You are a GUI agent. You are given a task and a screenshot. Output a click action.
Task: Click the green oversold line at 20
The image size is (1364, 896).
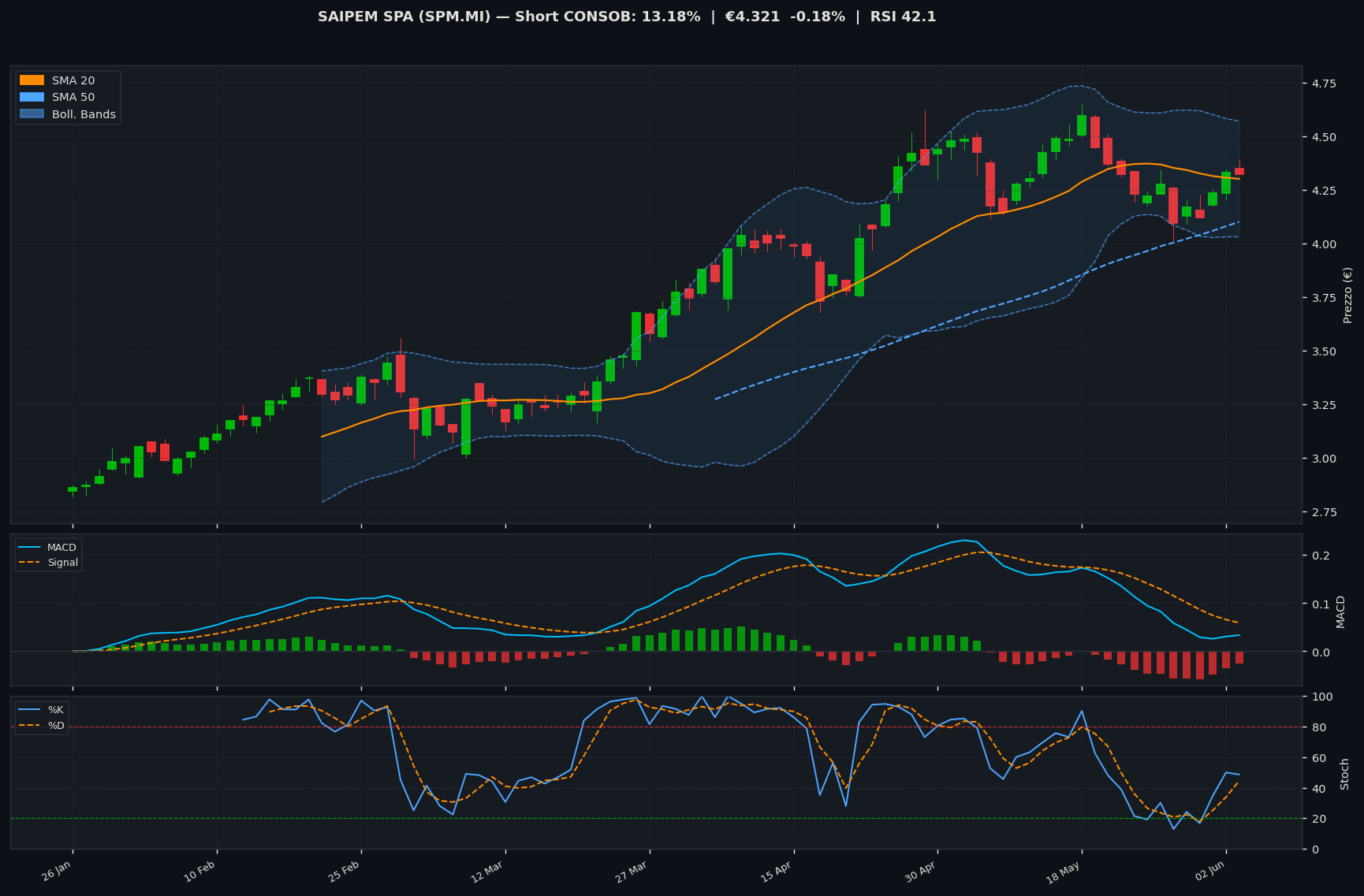(656, 819)
